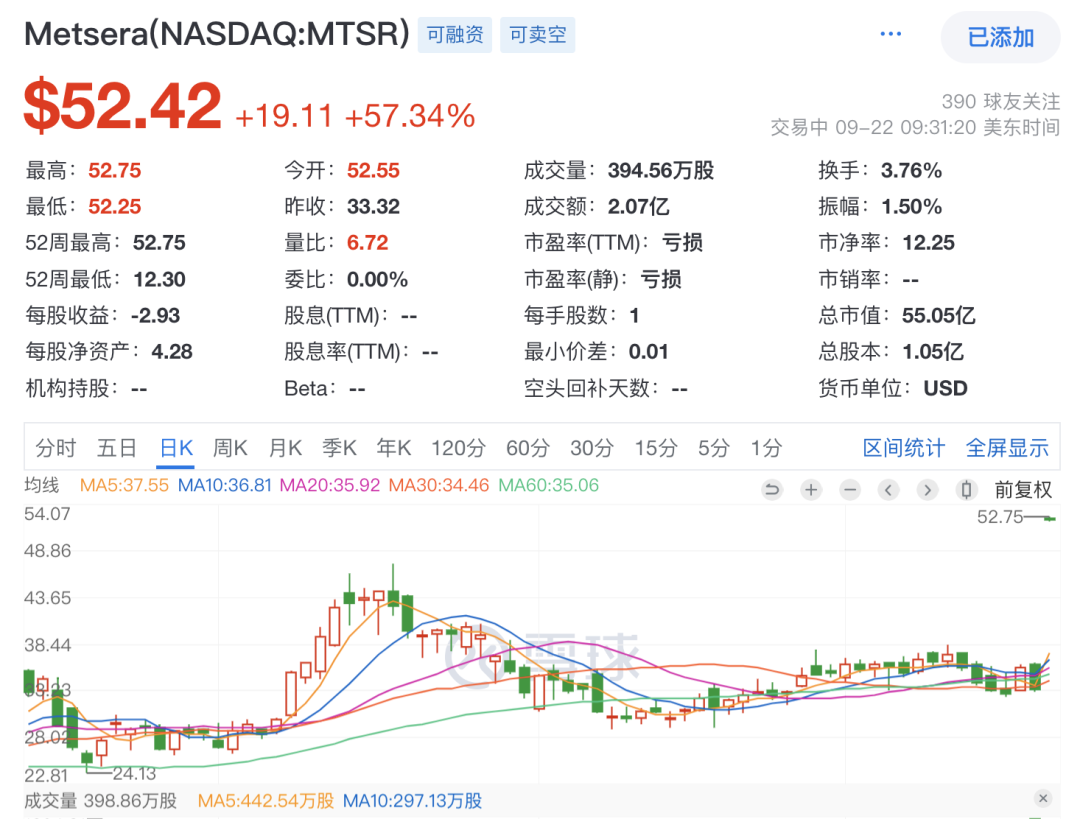This screenshot has height=819, width=1080.
Task: Select the 15分 chart tab
Action: [x=656, y=448]
